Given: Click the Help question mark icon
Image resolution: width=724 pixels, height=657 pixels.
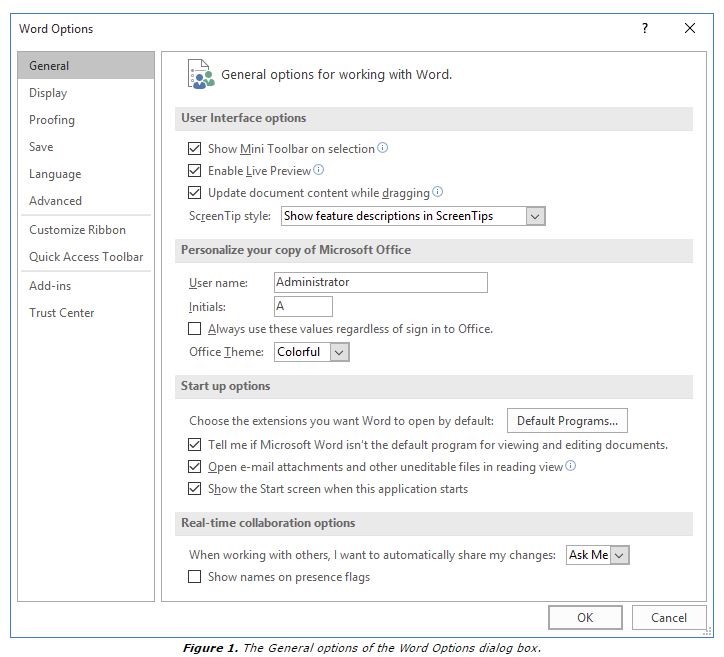Looking at the screenshot, I should coord(645,28).
